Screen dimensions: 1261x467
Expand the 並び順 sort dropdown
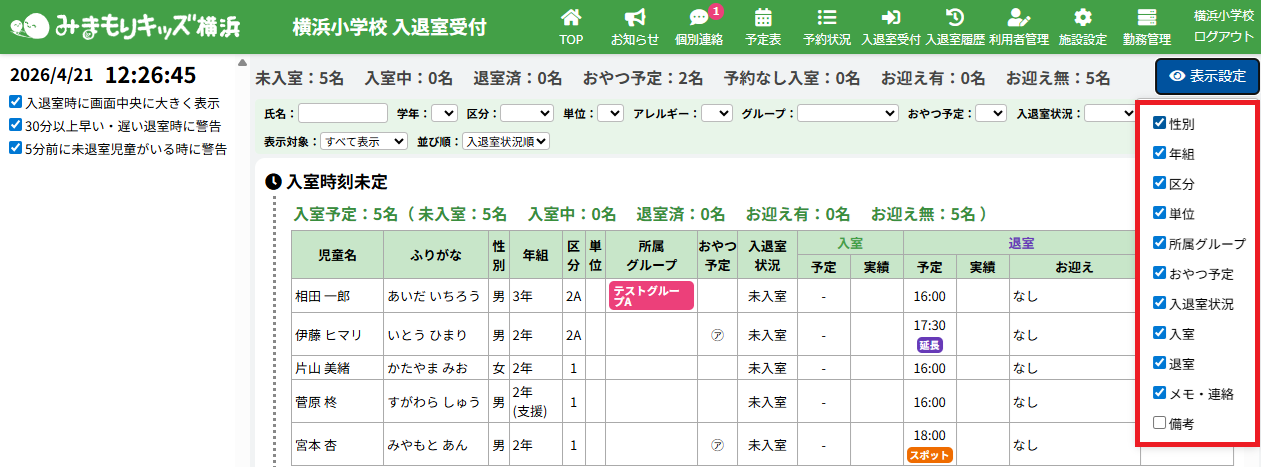pos(506,142)
